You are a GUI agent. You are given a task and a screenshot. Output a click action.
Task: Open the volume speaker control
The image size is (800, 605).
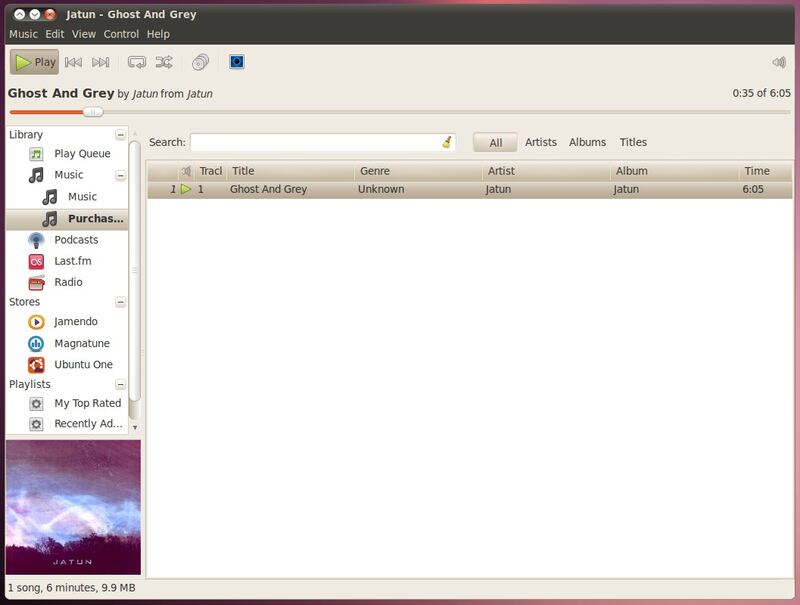[x=779, y=62]
